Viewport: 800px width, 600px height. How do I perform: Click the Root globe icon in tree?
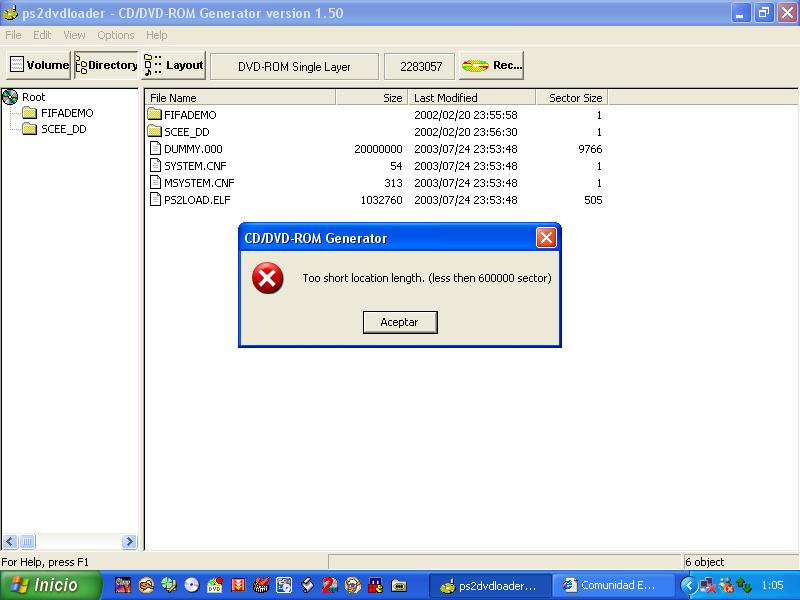(x=10, y=97)
